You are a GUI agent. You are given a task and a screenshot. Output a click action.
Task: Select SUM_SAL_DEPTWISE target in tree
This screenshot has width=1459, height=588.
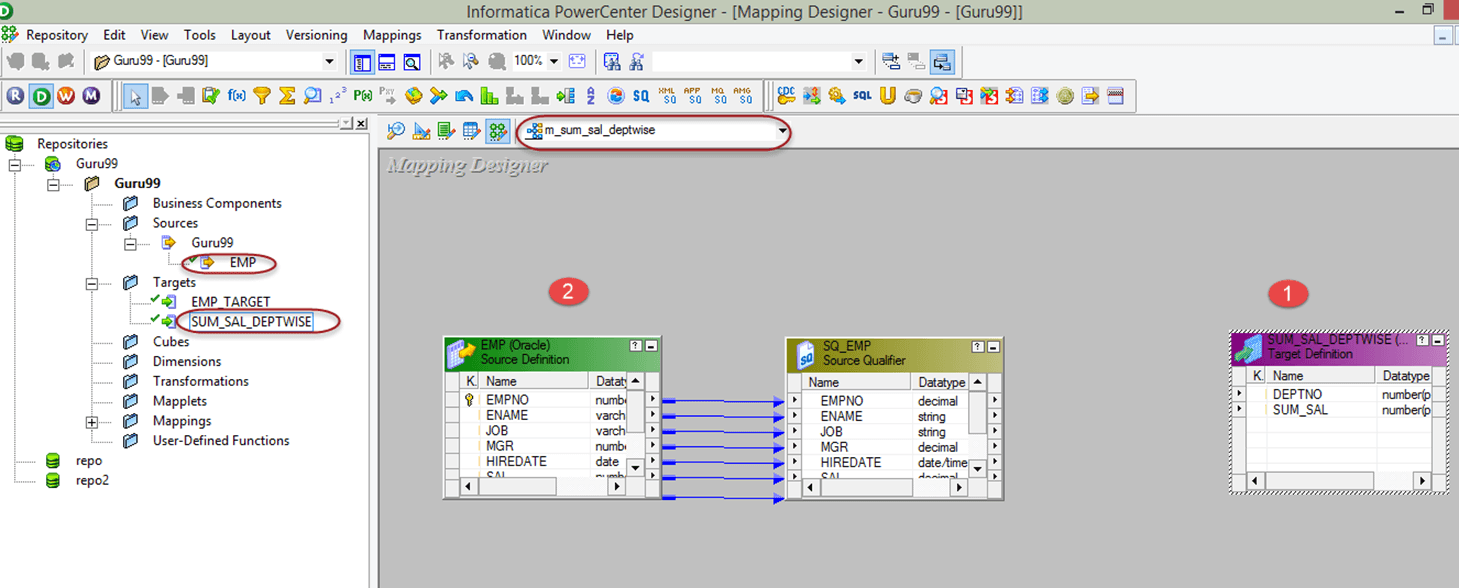pos(251,322)
